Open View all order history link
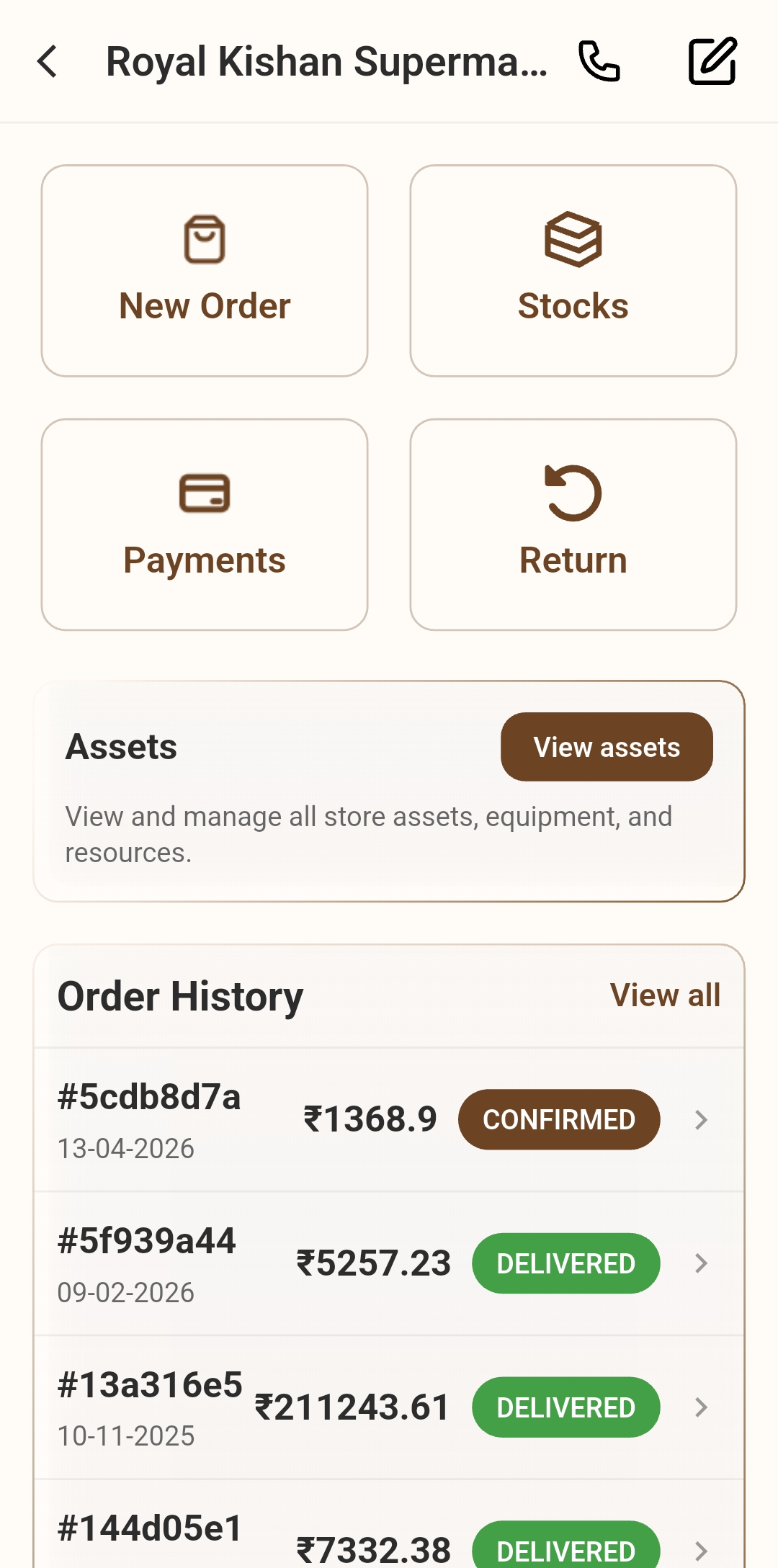This screenshot has height=1568, width=778. click(x=665, y=995)
